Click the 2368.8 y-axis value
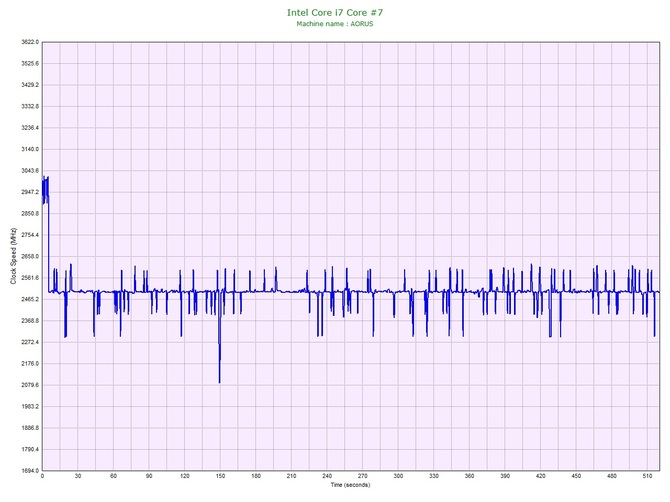Screen dimensions: 670x502 tap(30, 320)
